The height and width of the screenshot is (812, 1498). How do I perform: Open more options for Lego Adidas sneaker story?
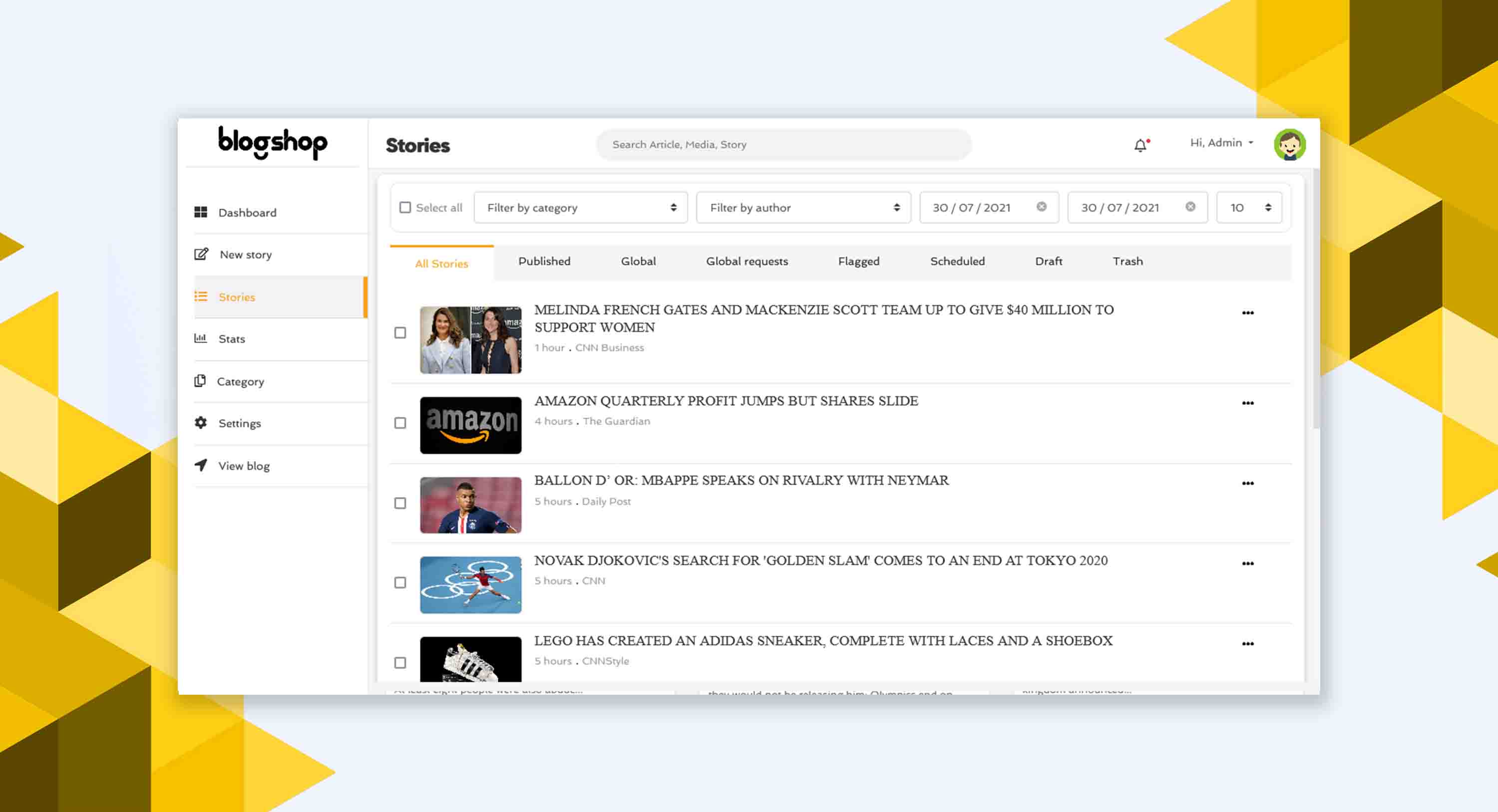(1248, 643)
